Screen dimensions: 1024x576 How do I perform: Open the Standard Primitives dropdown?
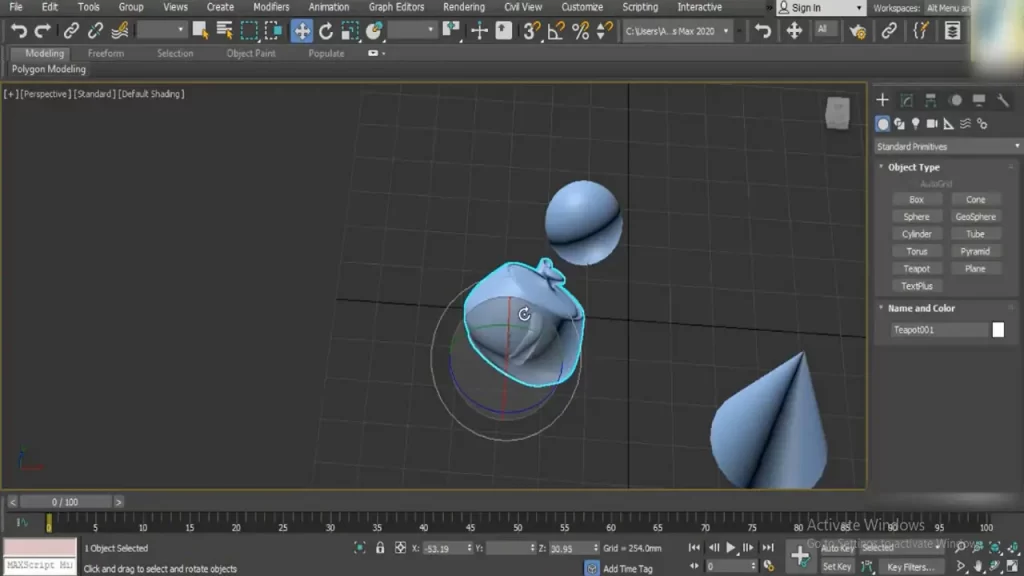tap(948, 147)
